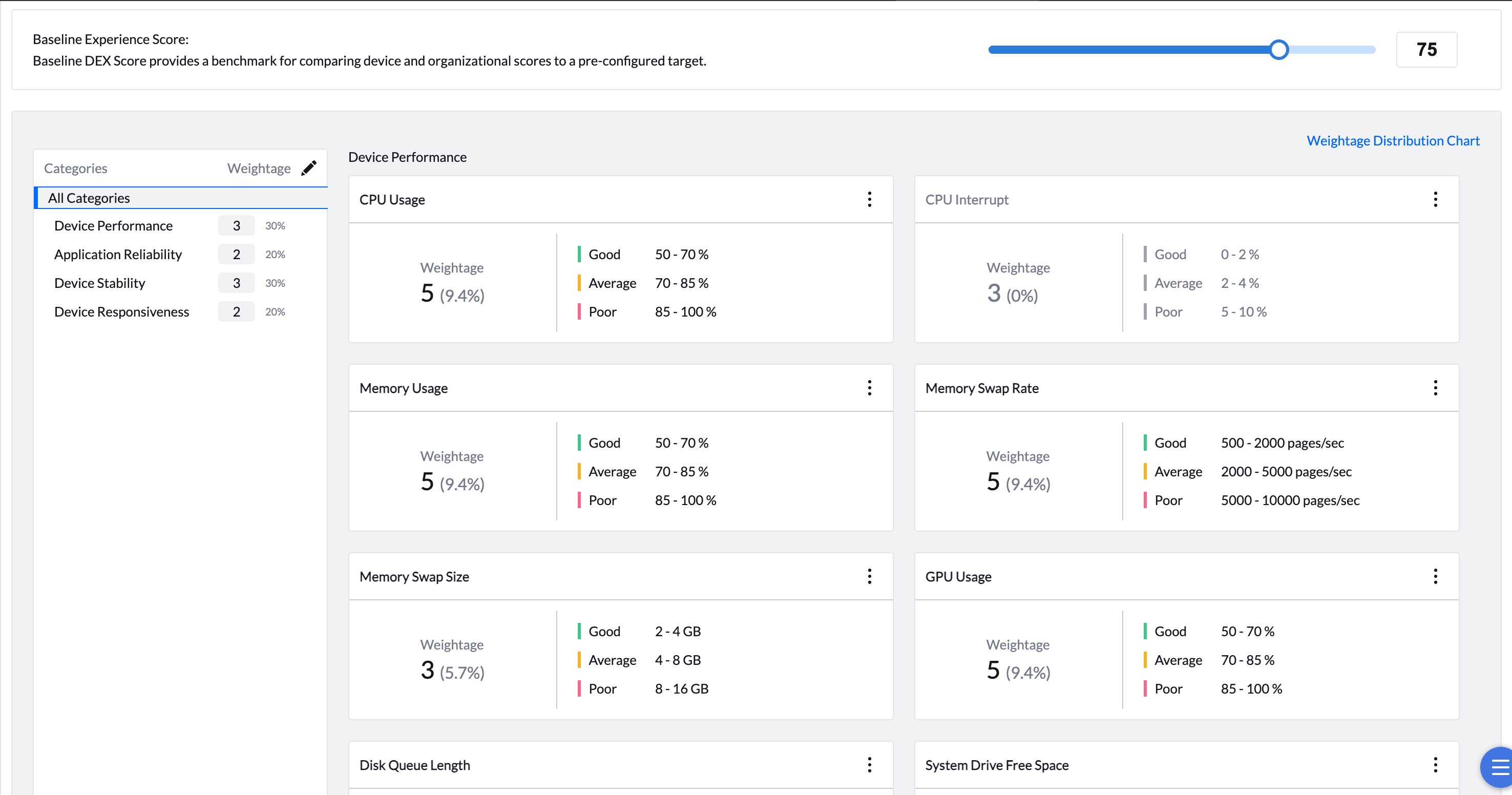Click Device Performance weightage value 3
The image size is (1512, 795).
coord(237,226)
